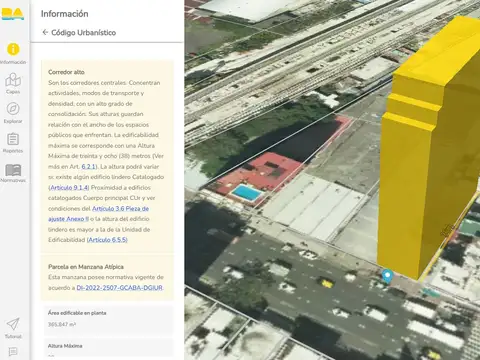
Task: Click the Código Urbanístico header text
Action: (x=84, y=33)
